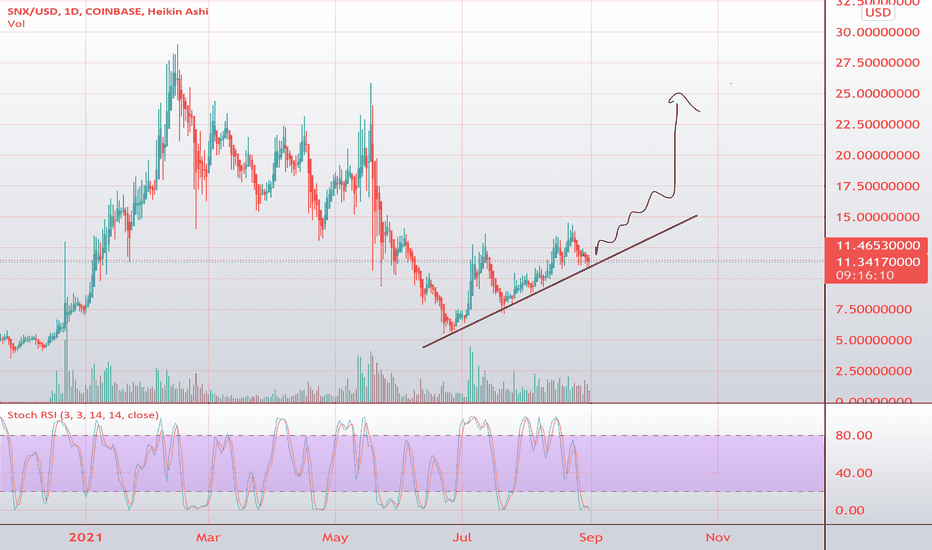Click the 27.50000000 price axis label
This screenshot has height=550, width=932.
[x=877, y=63]
